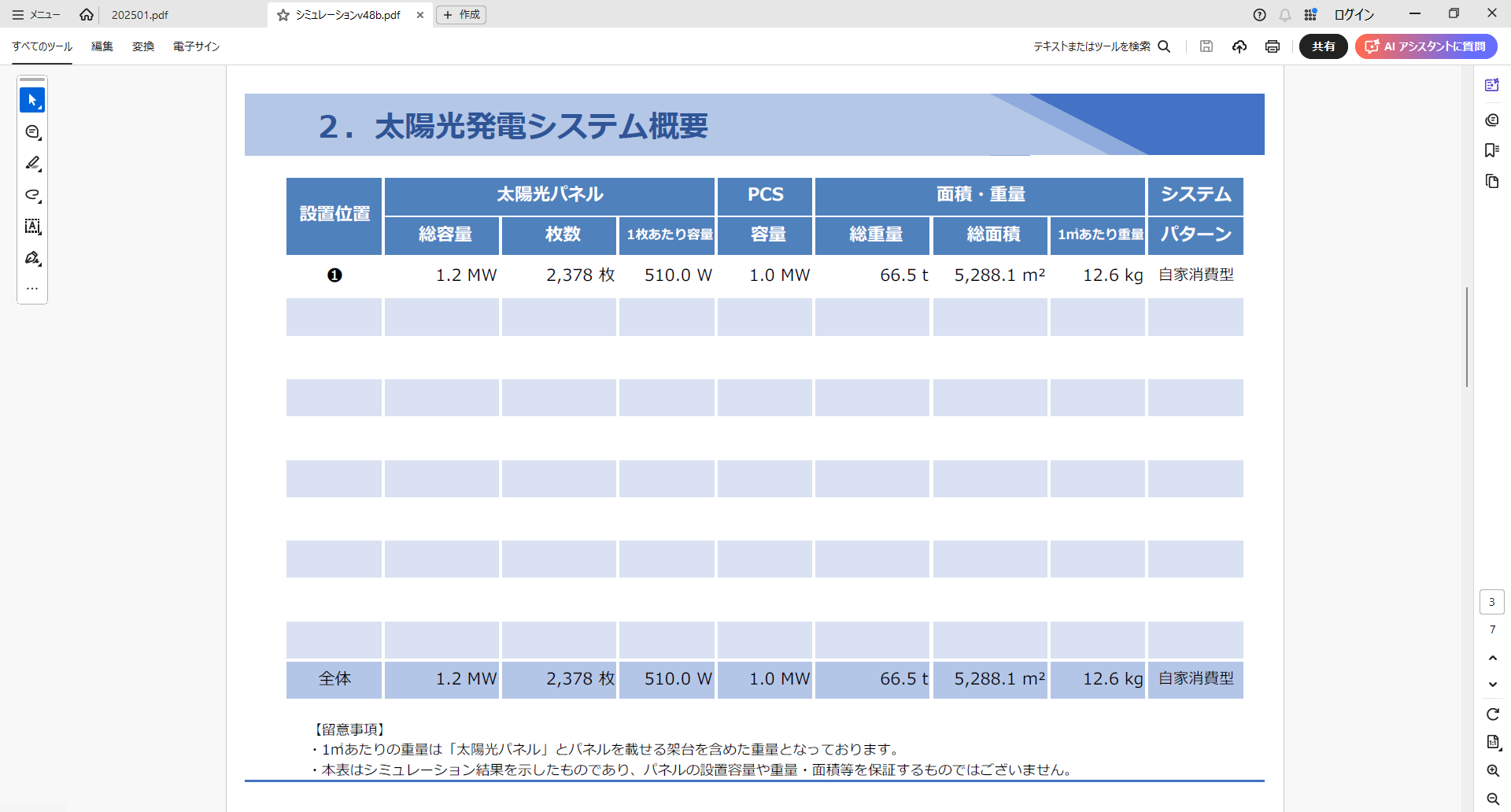This screenshot has height=812, width=1511.
Task: Open the 編集 menu item
Action: pyautogui.click(x=102, y=46)
